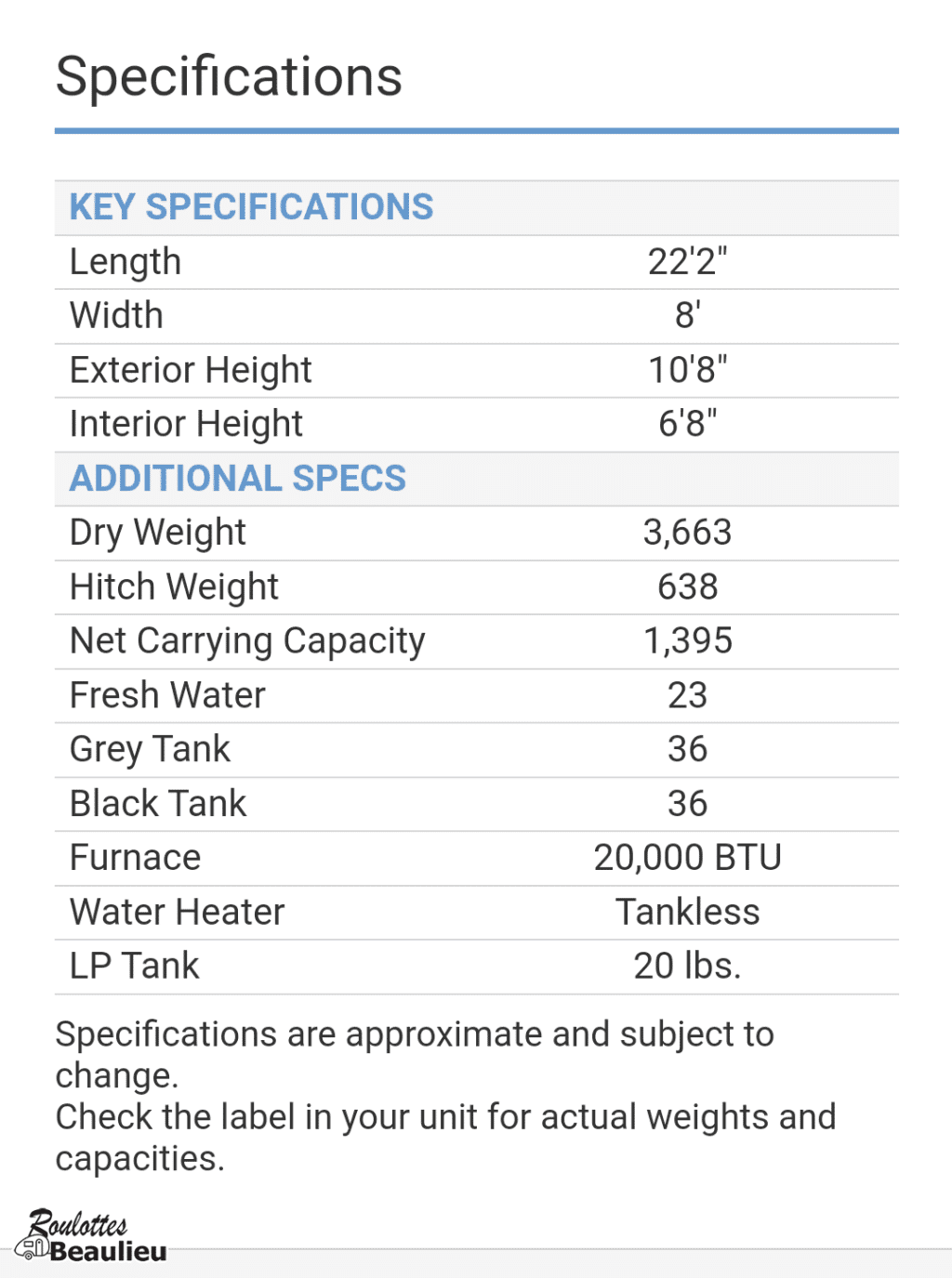Click the LP Tank label
Screen dimensions: 952x1278
pyautogui.click(x=134, y=967)
